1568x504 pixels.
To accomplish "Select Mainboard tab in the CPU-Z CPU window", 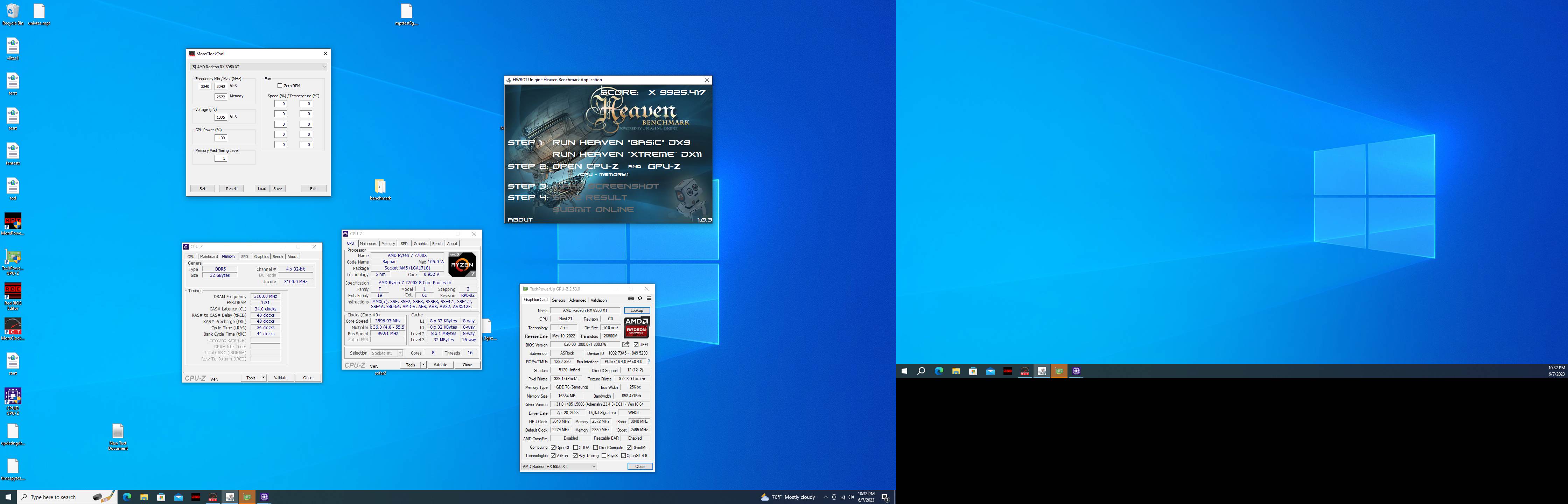I will pyautogui.click(x=368, y=244).
